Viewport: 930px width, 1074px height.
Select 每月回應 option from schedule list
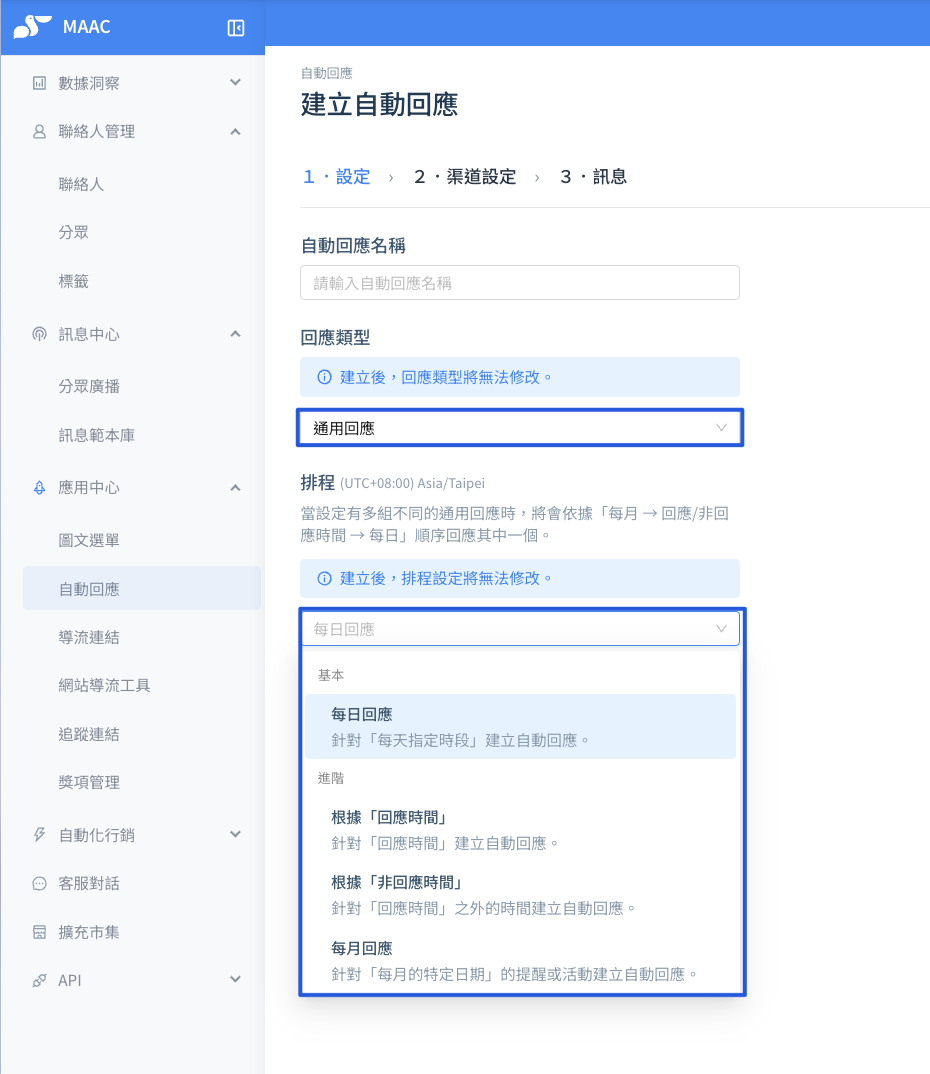[520, 961]
